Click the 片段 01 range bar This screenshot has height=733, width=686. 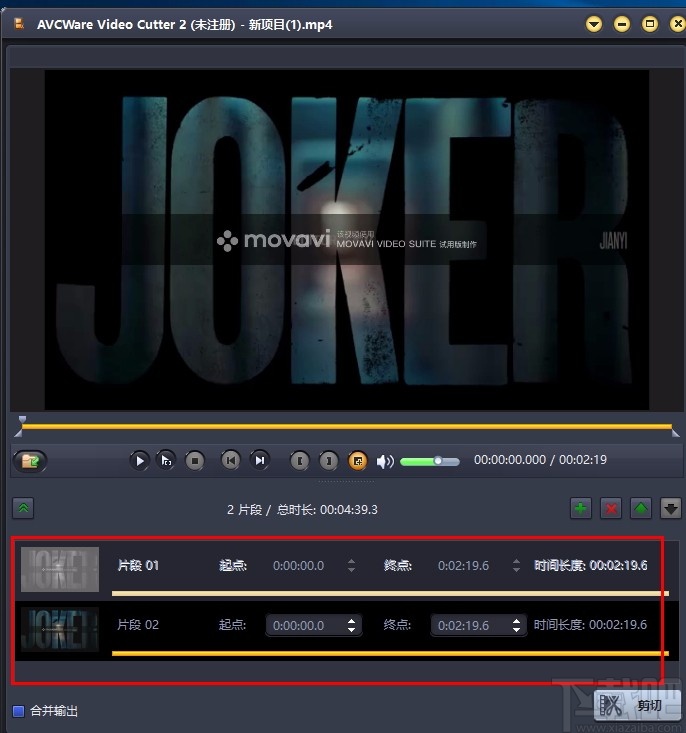tap(390, 593)
